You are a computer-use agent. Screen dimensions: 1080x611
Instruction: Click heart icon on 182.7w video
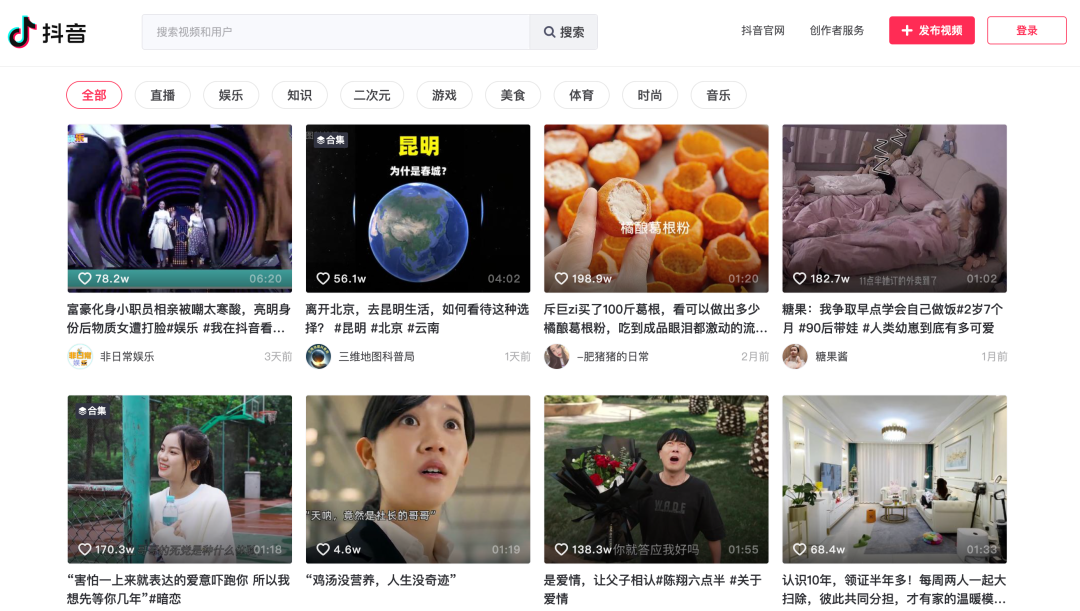(800, 278)
